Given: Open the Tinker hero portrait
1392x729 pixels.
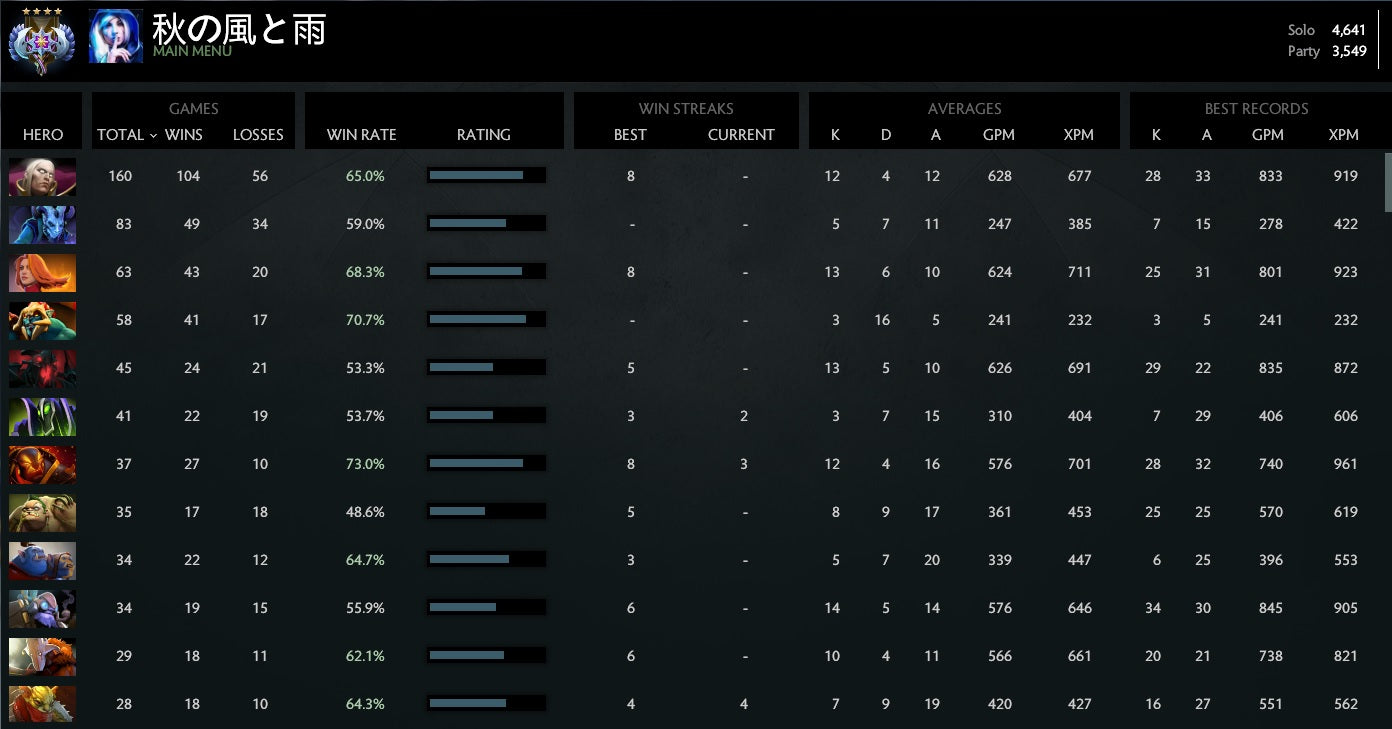Looking at the screenshot, I should click(42, 609).
